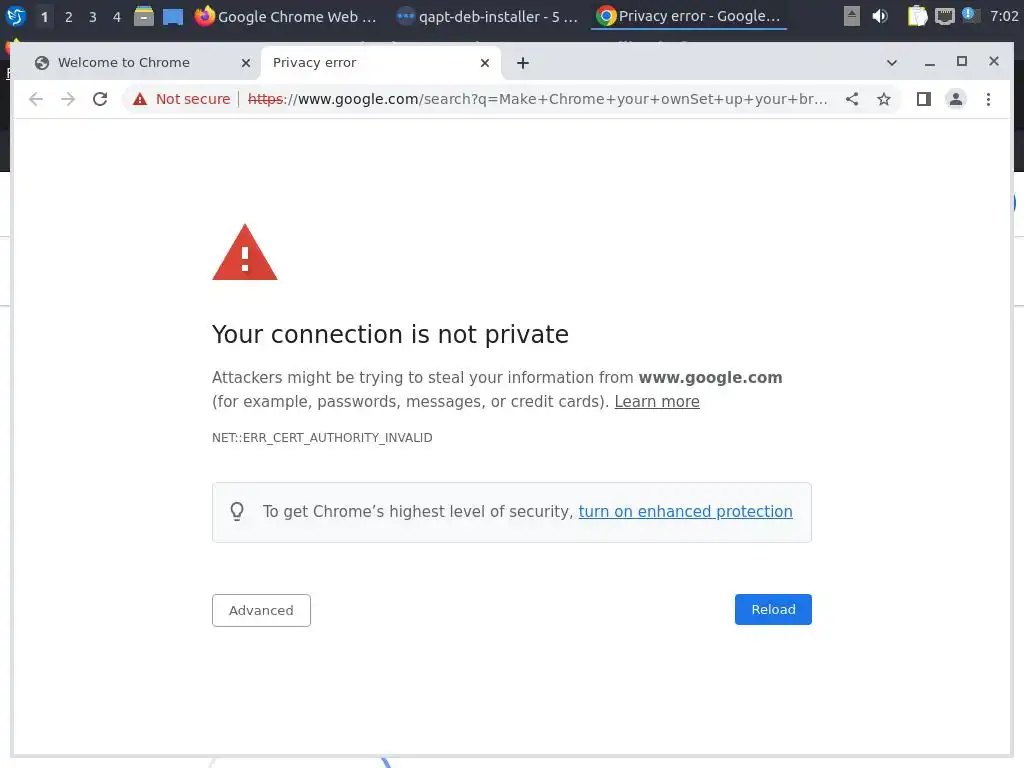Open the share this page icon
The width and height of the screenshot is (1024, 768).
[852, 99]
